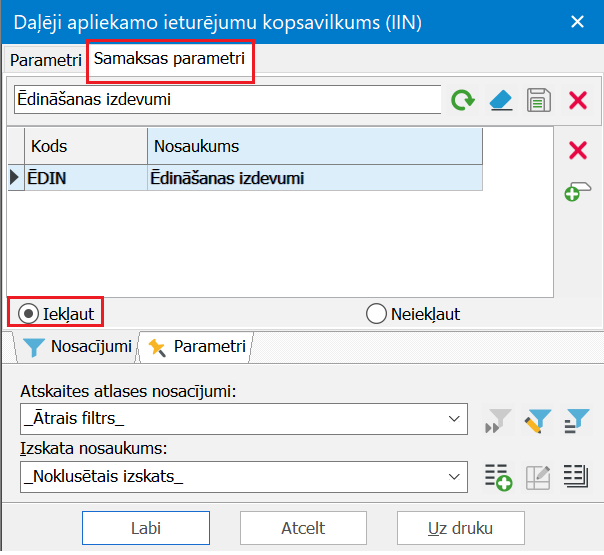Switch to the Samaksas parametri tab

[x=169, y=59]
